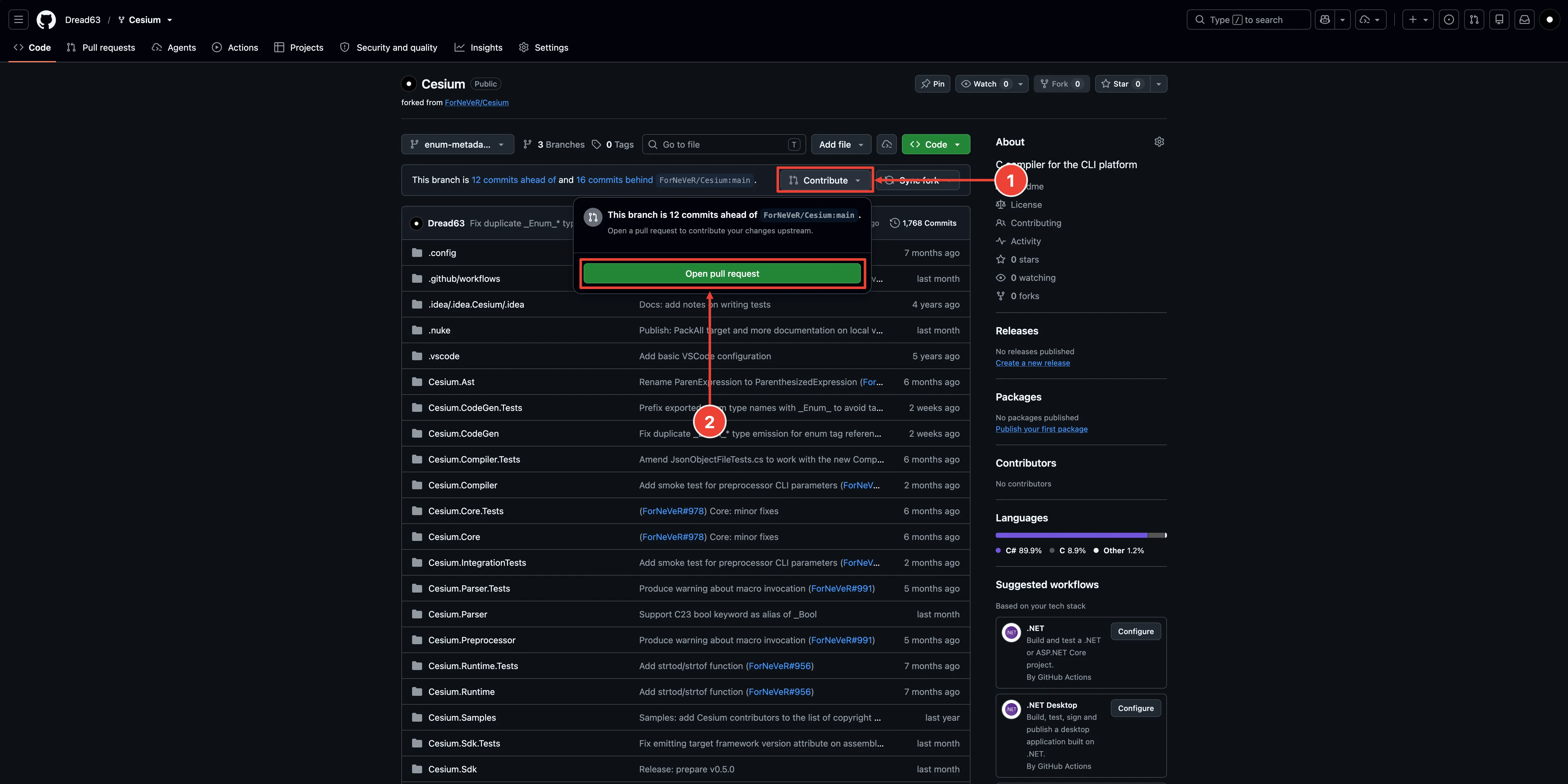Edit About details via gear icon

click(x=1159, y=142)
